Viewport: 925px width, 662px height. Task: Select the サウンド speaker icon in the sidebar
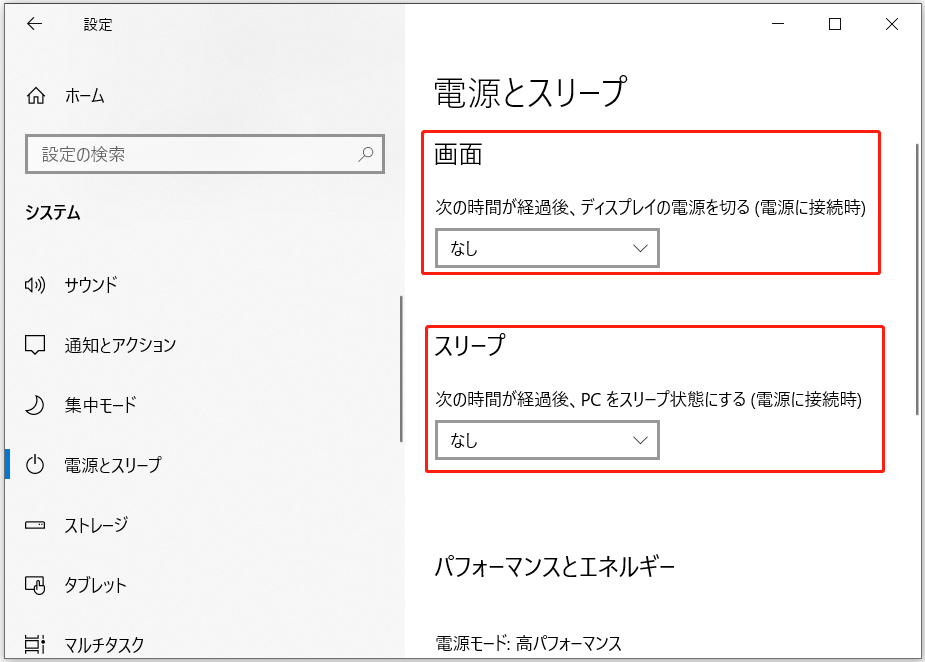[x=34, y=284]
